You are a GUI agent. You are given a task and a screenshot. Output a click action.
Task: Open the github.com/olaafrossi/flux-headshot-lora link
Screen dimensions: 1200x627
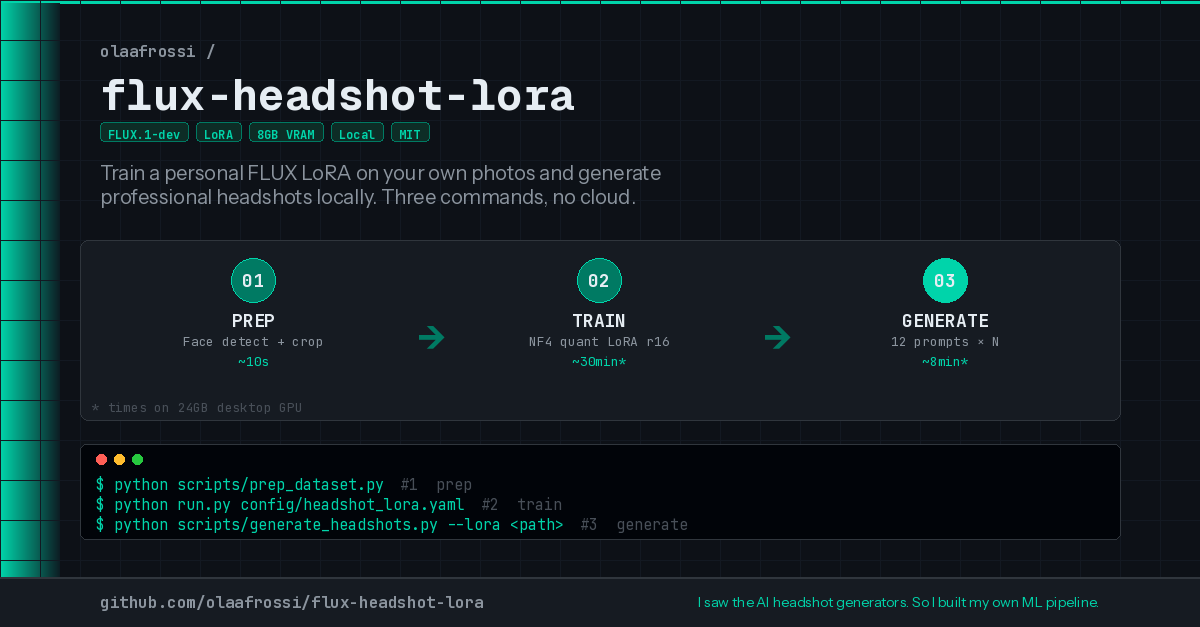coord(292,602)
